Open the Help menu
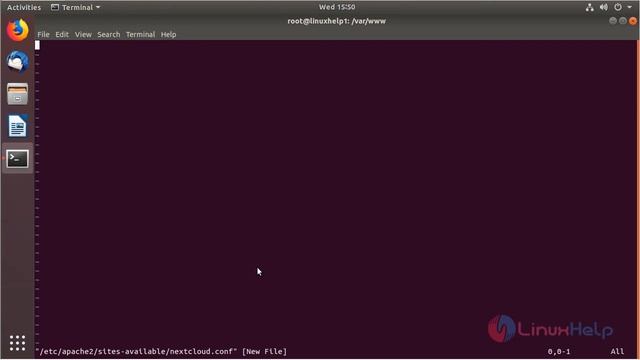The width and height of the screenshot is (640, 360). point(168,35)
